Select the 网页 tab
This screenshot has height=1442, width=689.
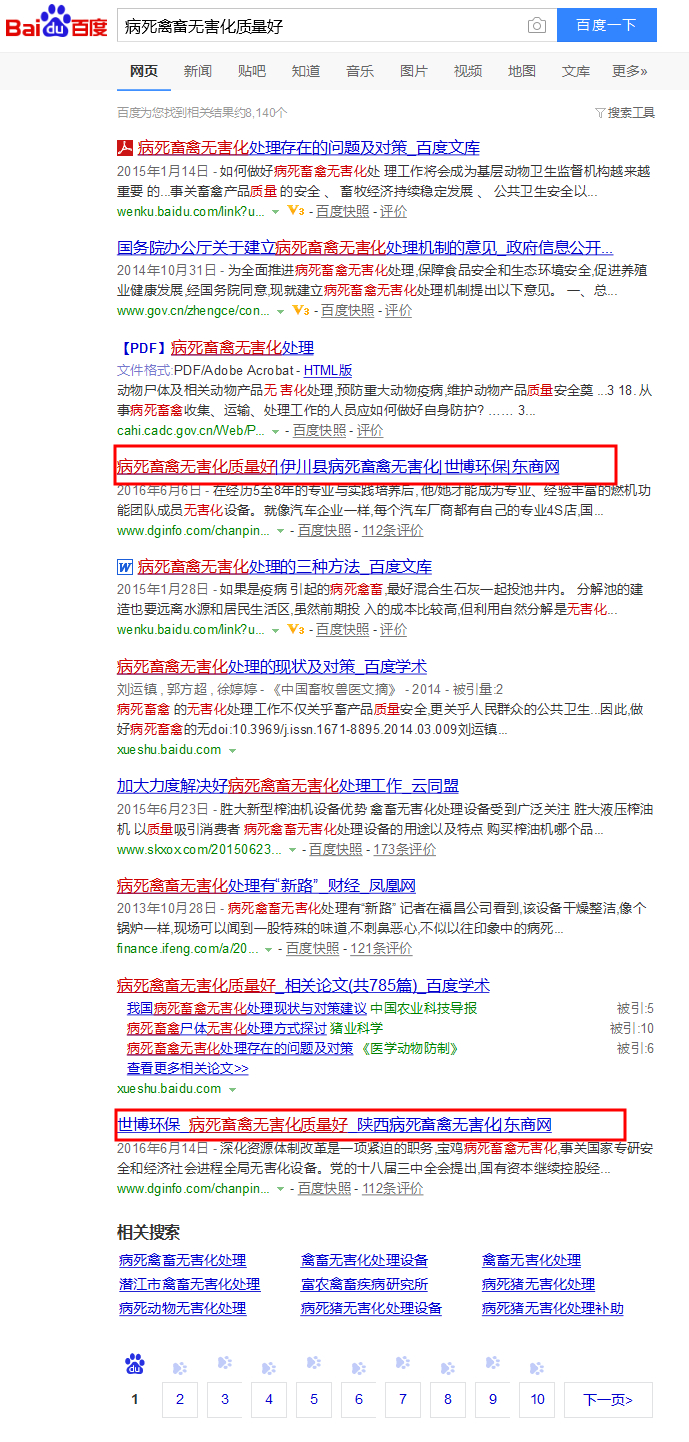(x=144, y=71)
